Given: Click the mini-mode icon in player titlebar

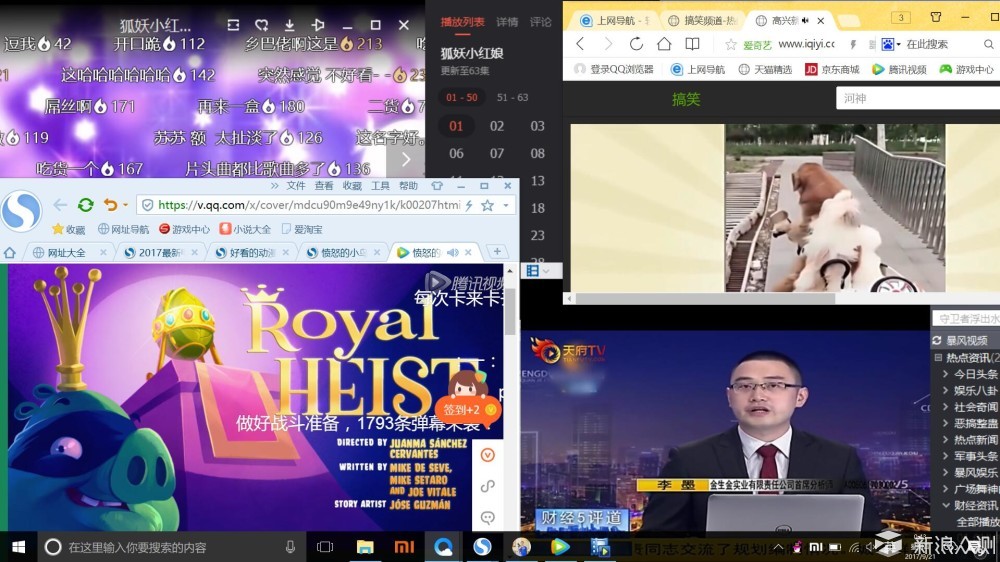Looking at the screenshot, I should [x=233, y=25].
